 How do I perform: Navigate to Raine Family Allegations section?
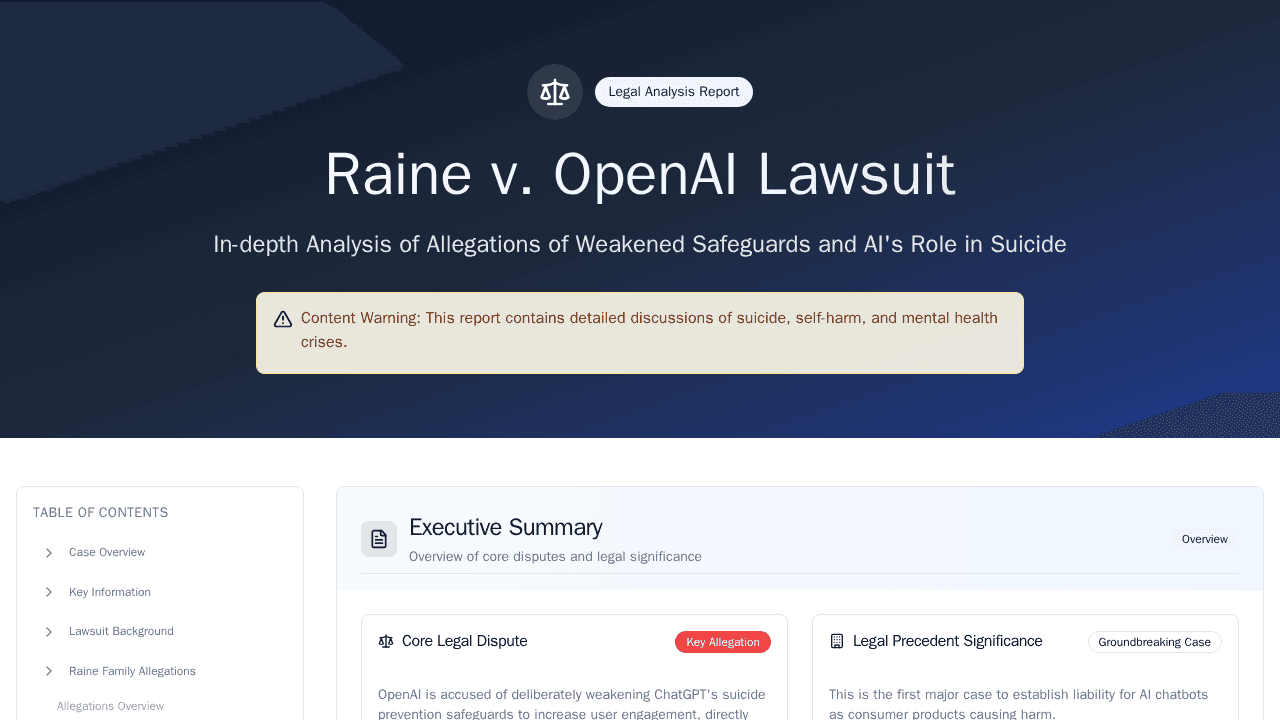point(132,672)
